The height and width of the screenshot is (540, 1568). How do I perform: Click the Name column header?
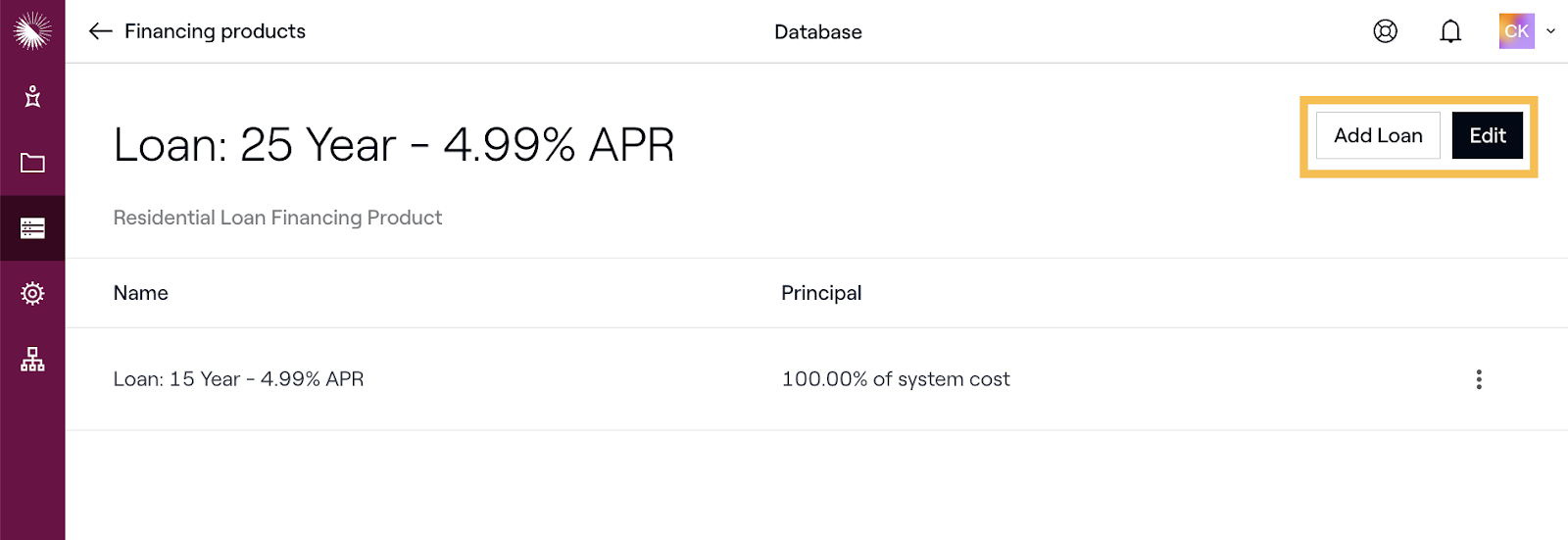point(141,293)
